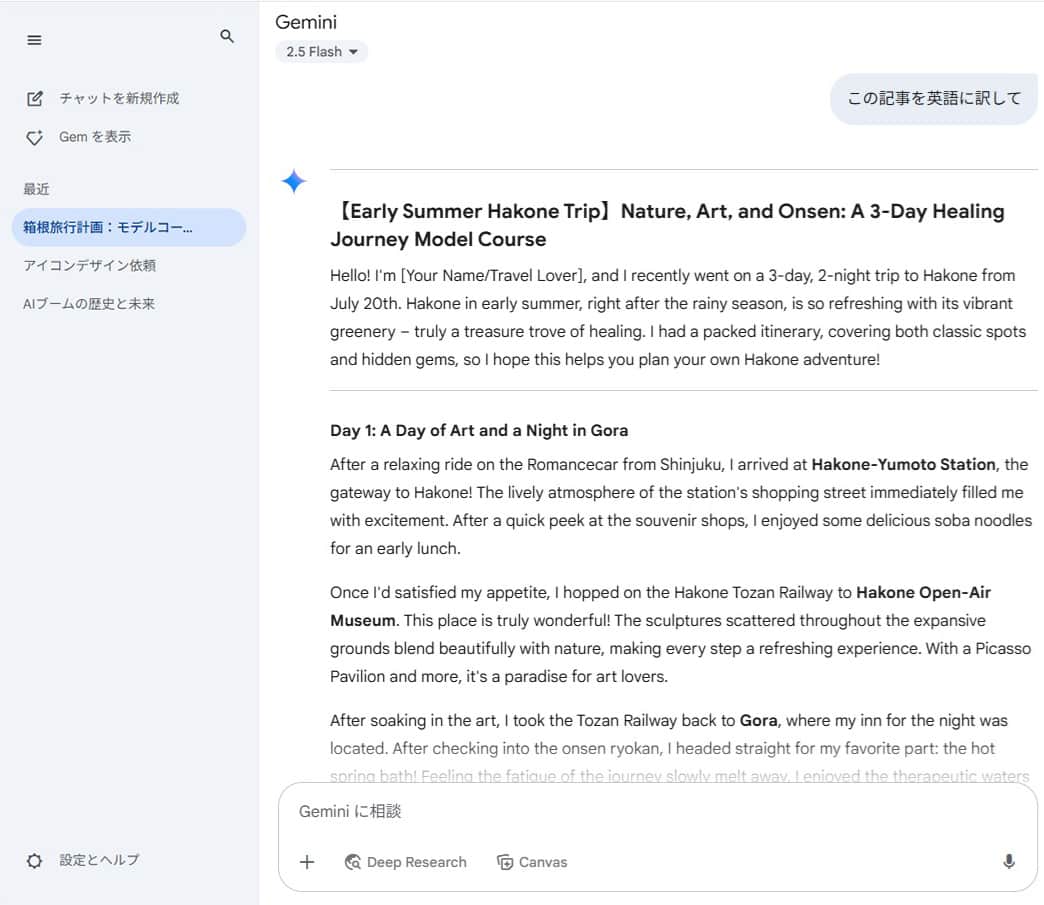Click the Deep Research button label
This screenshot has height=905, width=1044.
(x=417, y=862)
